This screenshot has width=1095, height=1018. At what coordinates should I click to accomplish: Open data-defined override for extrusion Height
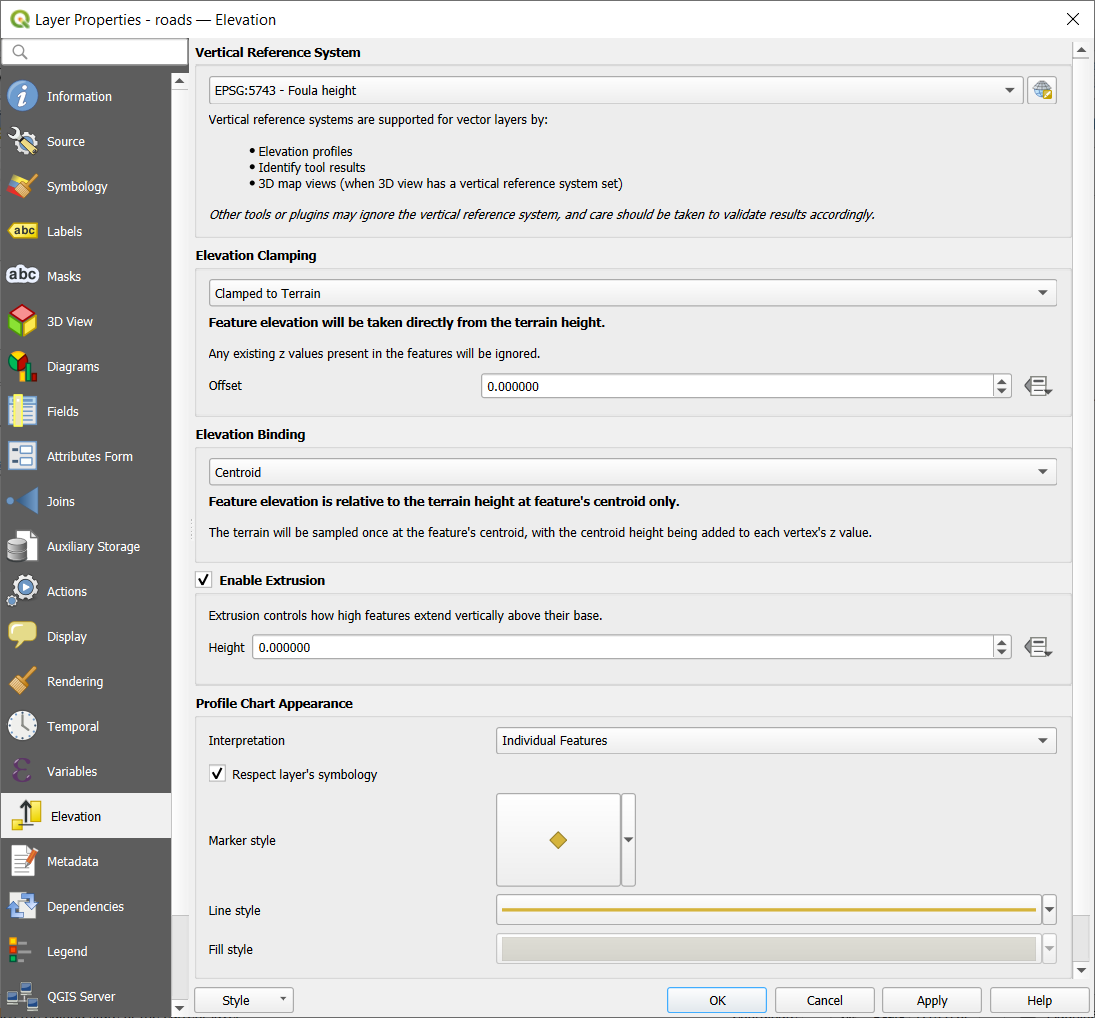tap(1038, 647)
